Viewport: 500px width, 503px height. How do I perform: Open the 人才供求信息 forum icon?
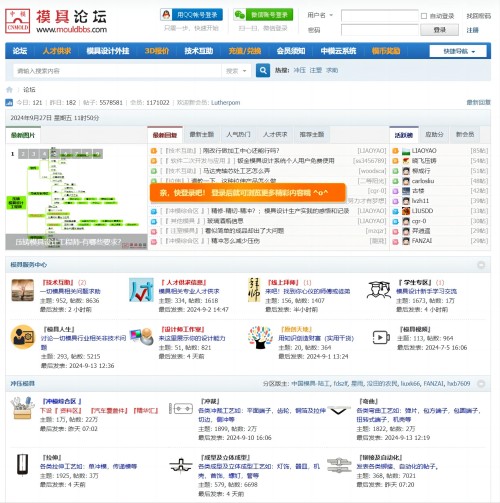pos(141,290)
